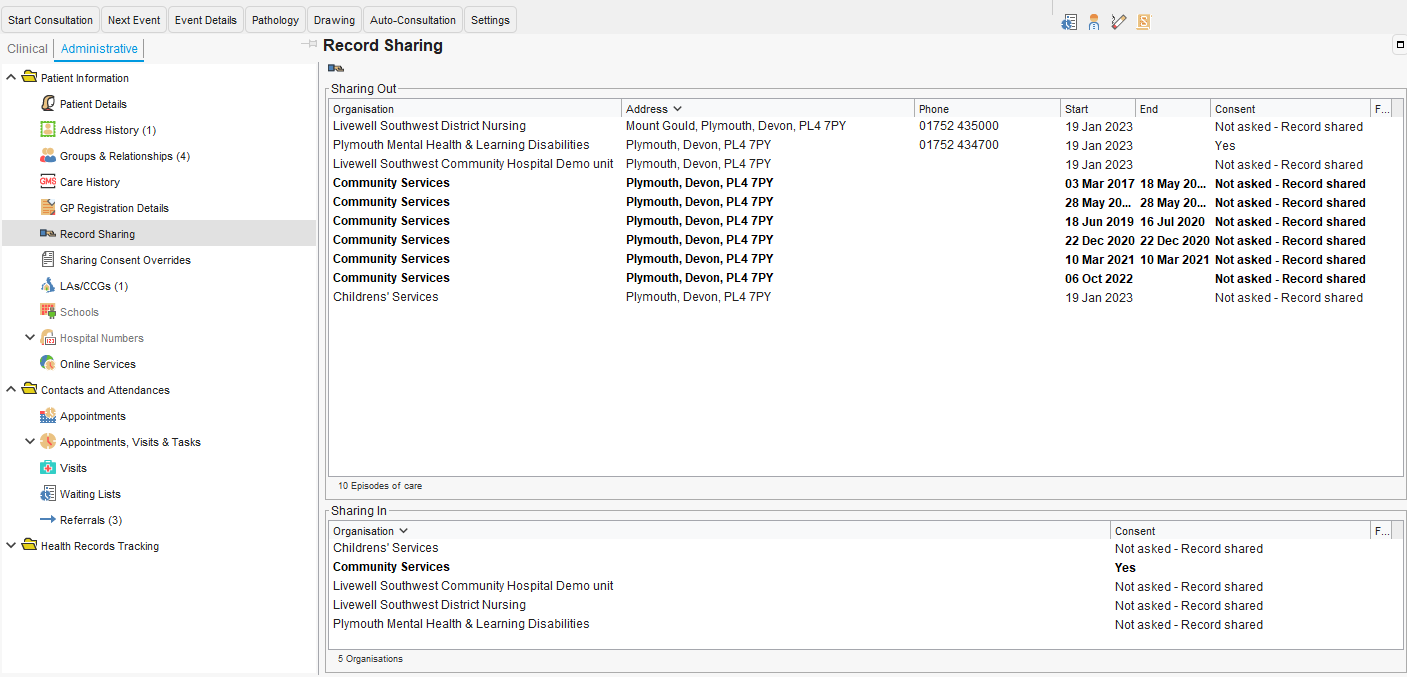Click the Online Services globe icon
The image size is (1407, 677).
click(x=48, y=364)
